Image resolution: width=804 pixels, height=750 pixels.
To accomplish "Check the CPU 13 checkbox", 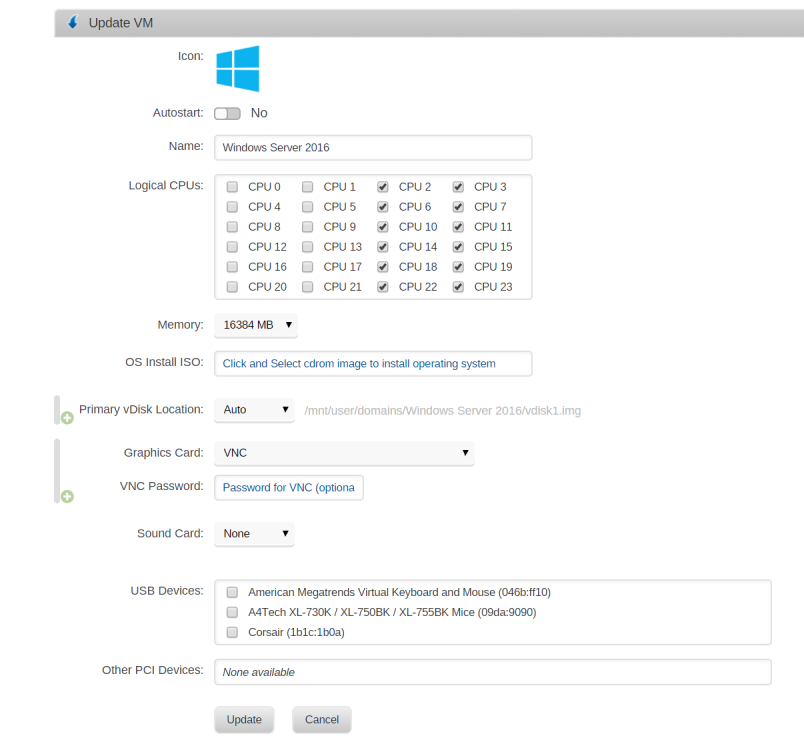I will tap(308, 247).
